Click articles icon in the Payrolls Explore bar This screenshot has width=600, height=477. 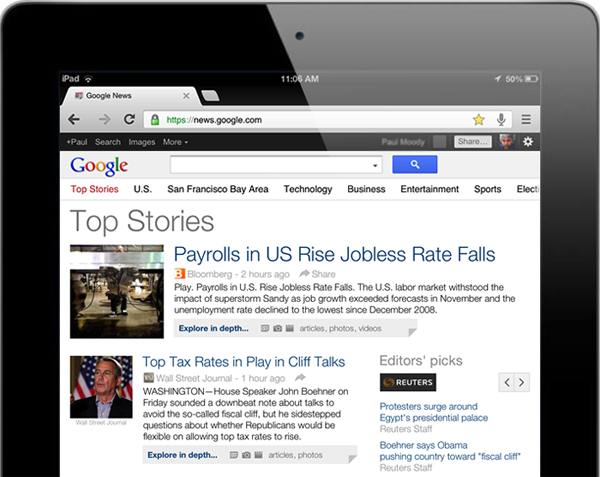point(265,328)
